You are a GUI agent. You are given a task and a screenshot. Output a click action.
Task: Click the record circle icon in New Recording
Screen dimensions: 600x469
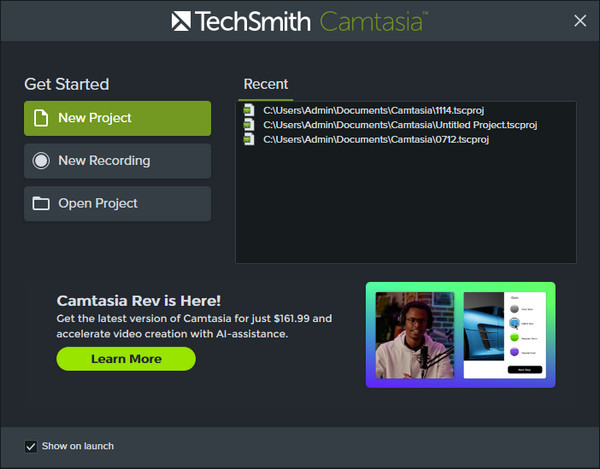[41, 161]
